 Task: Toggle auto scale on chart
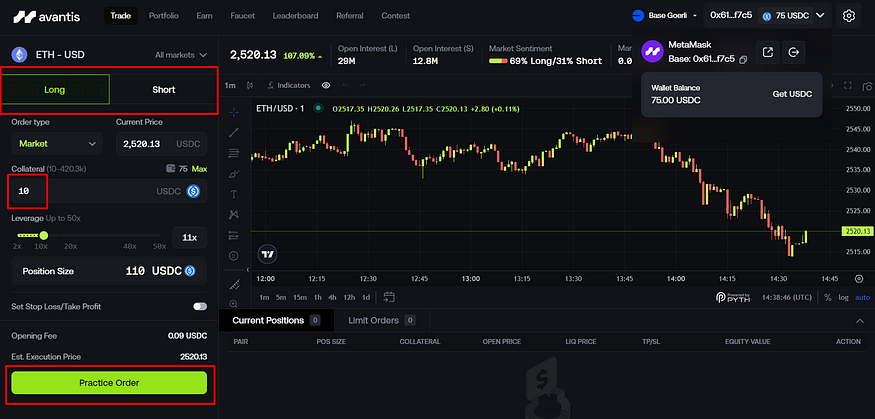click(863, 297)
